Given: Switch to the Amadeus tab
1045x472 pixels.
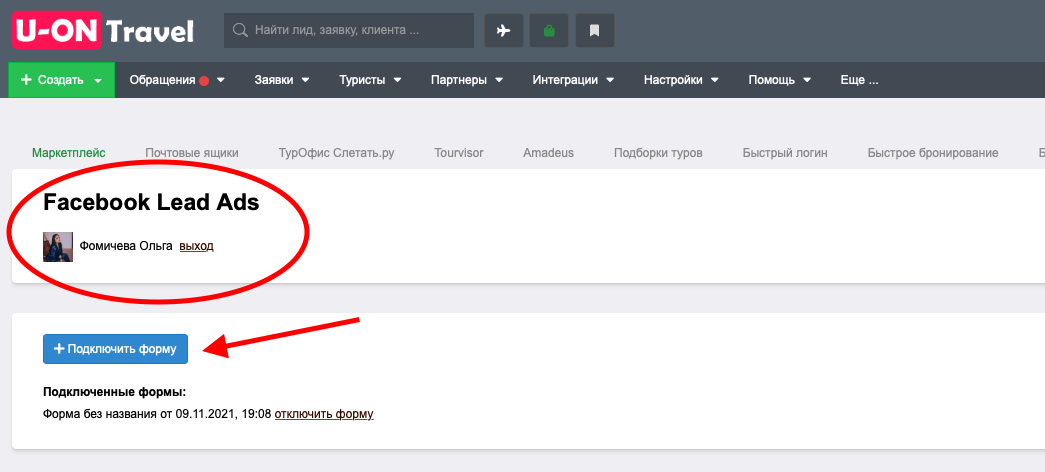Looking at the screenshot, I should click(x=548, y=153).
